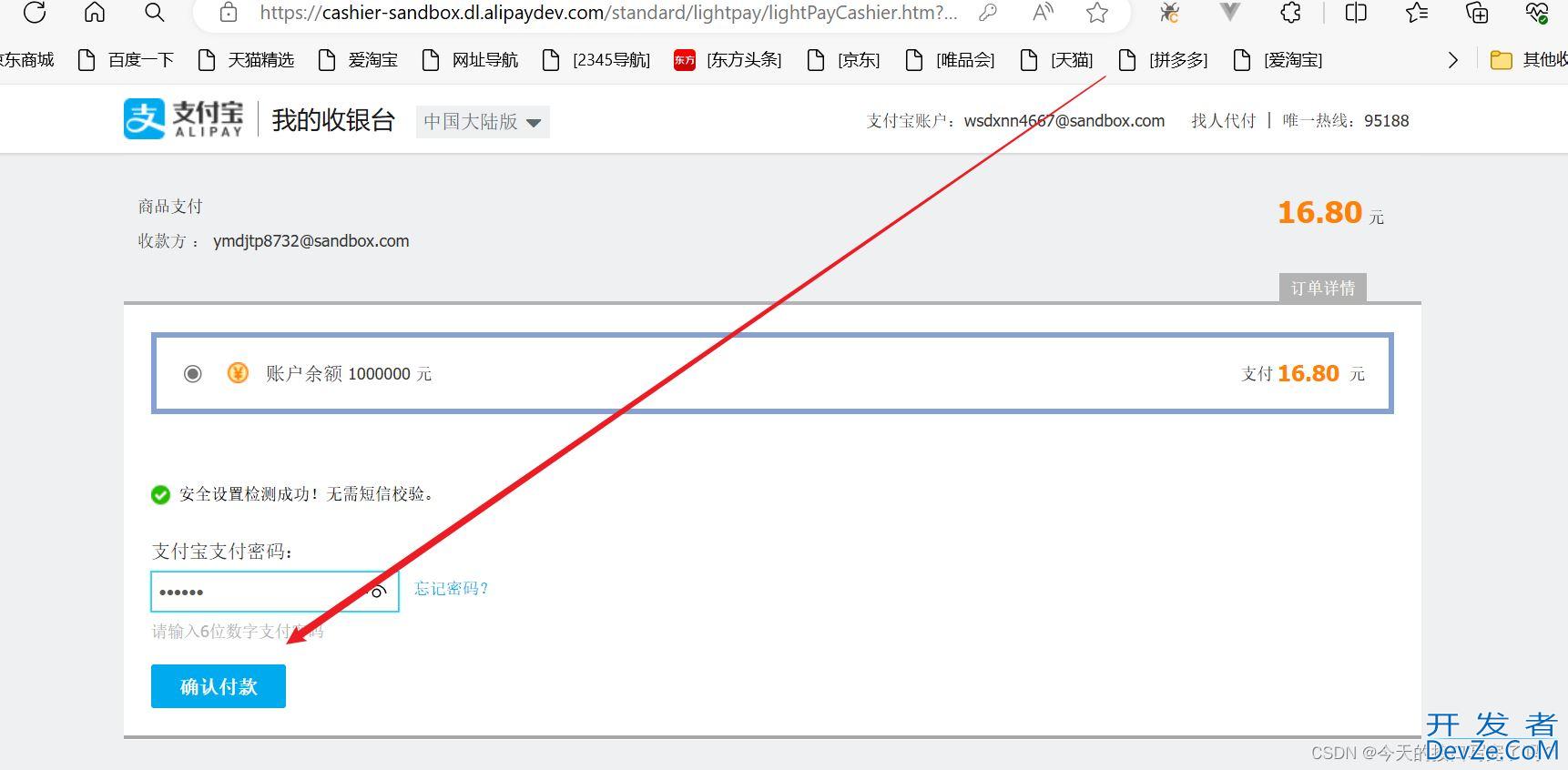
Task: Focus the 支付宝支付密码 password field
Action: [x=275, y=592]
